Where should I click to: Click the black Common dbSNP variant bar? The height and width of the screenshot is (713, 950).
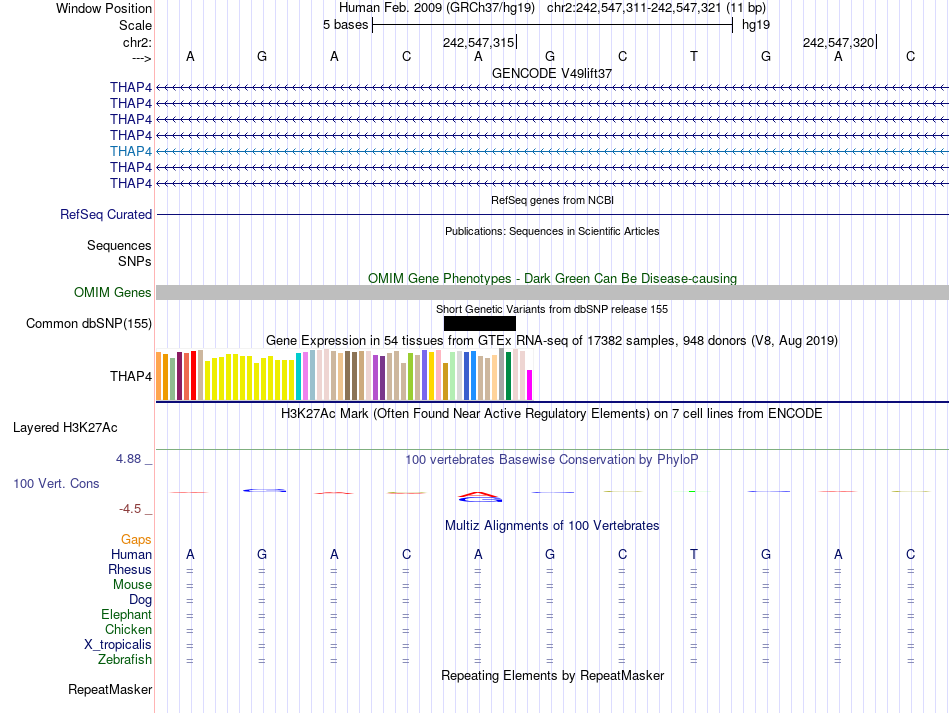[x=479, y=323]
